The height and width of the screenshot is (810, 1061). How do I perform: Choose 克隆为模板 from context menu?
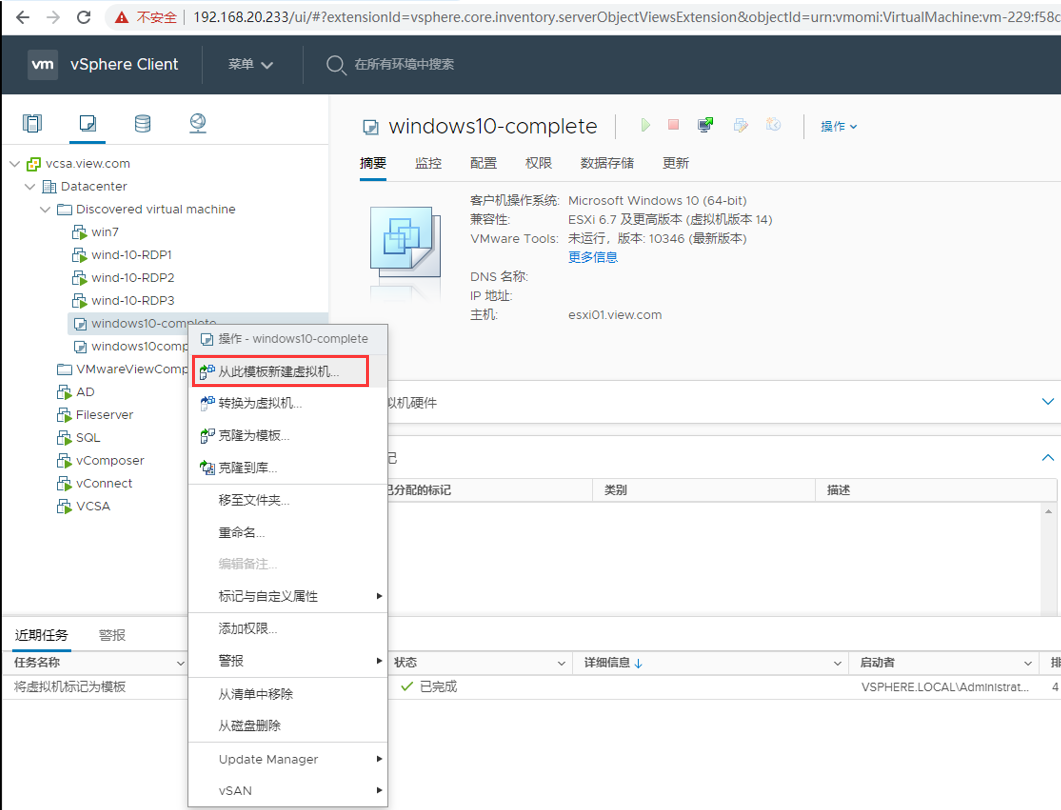point(288,436)
